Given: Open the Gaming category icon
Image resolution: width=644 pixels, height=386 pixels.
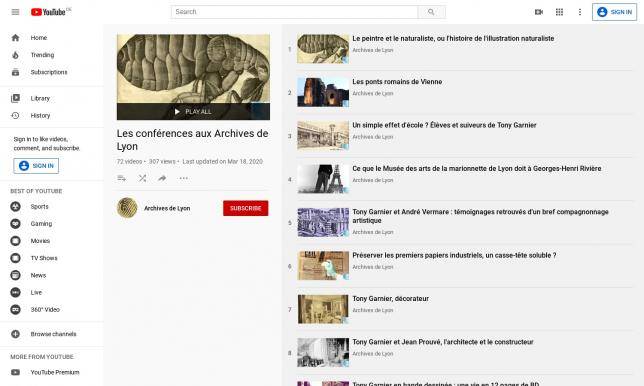Looking at the screenshot, I should click(15, 224).
